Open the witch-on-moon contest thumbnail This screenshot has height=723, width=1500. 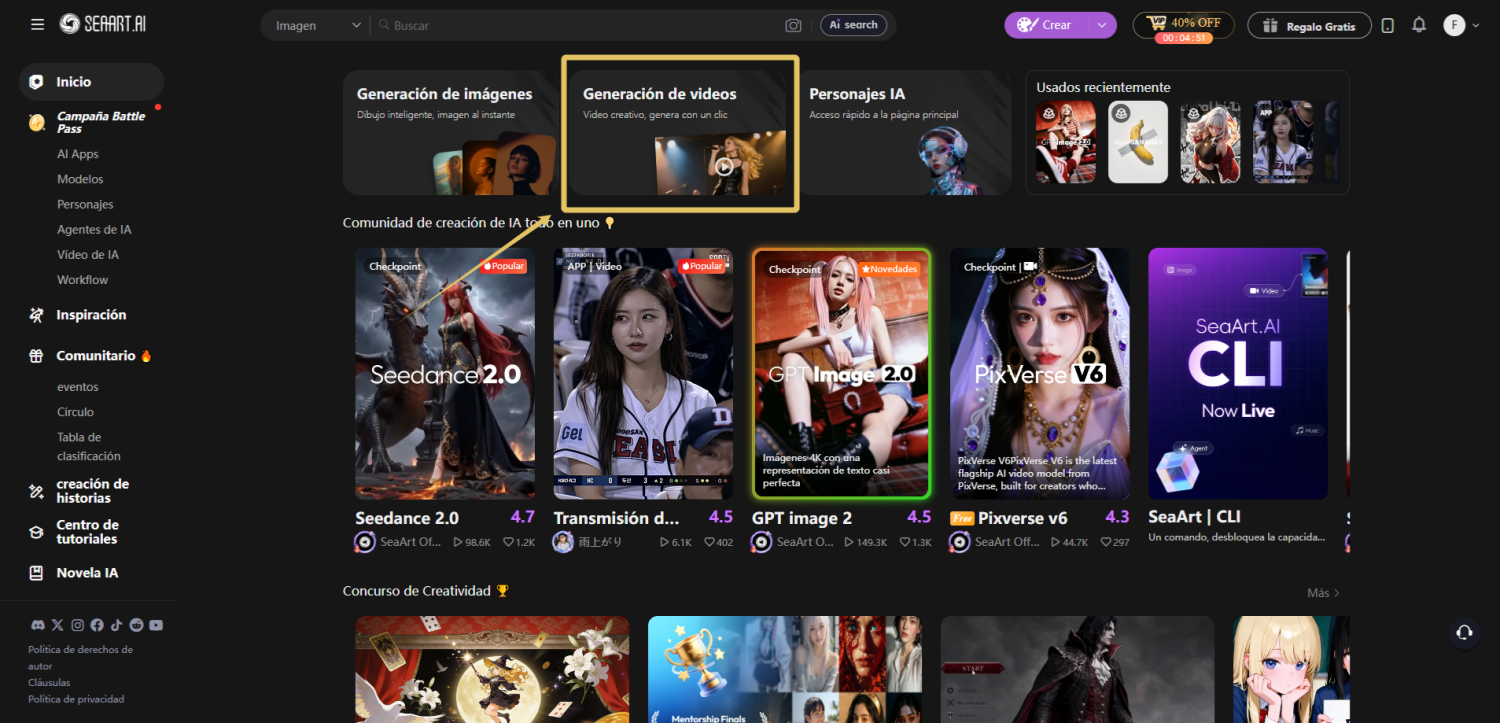492,669
